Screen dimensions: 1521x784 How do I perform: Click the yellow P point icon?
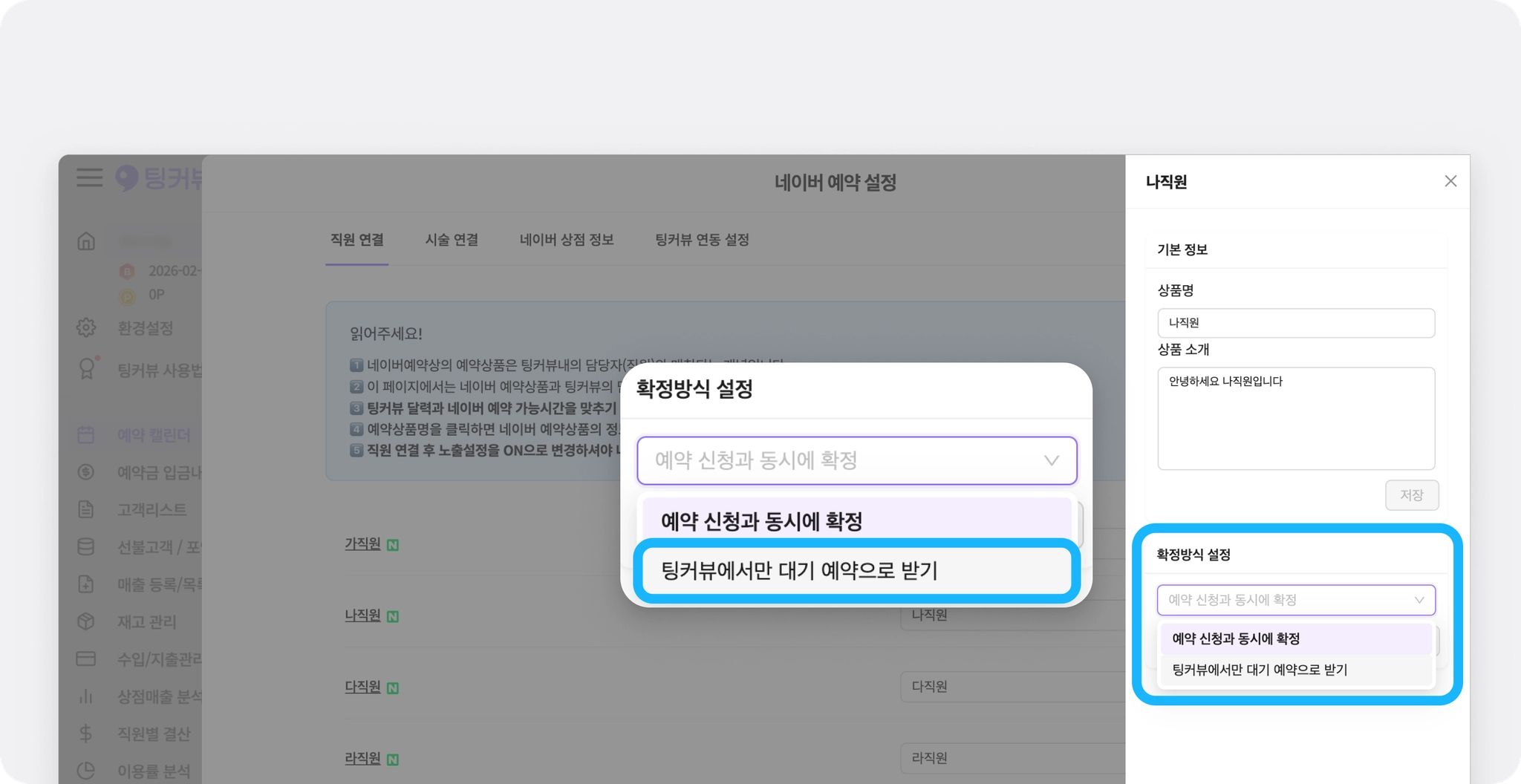pyautogui.click(x=127, y=296)
